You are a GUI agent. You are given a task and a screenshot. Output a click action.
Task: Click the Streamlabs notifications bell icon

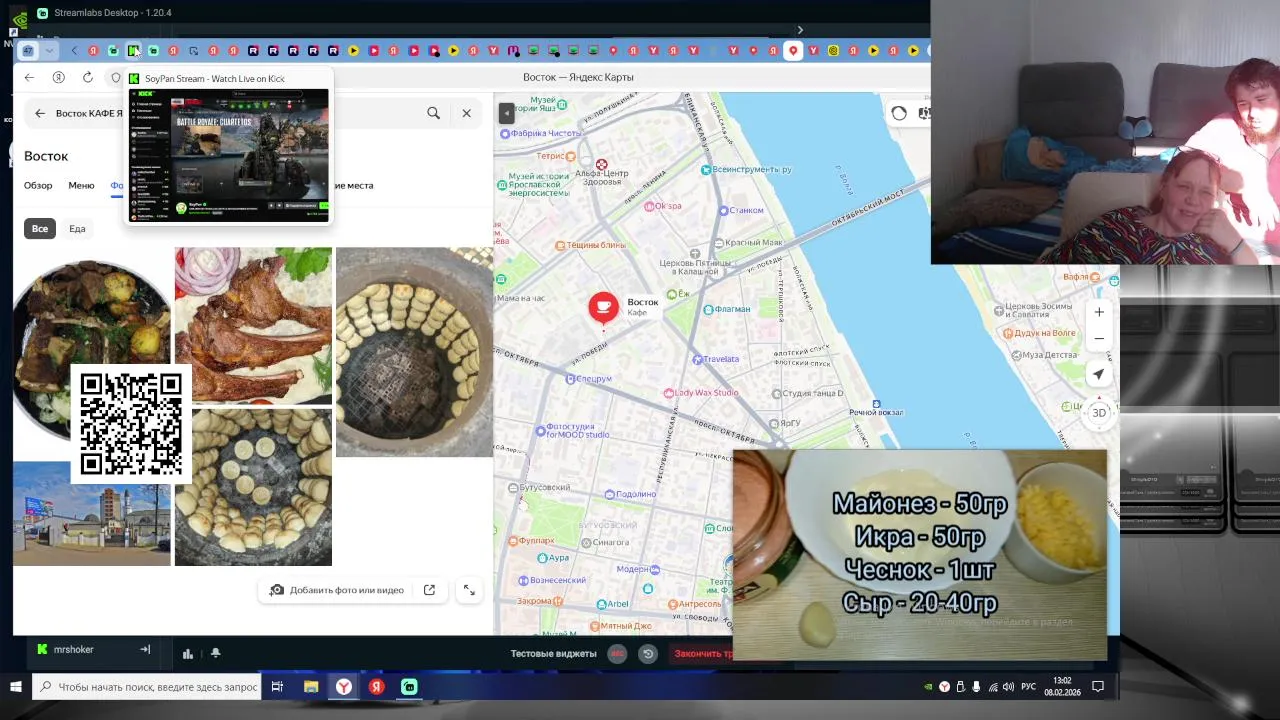[x=215, y=654]
